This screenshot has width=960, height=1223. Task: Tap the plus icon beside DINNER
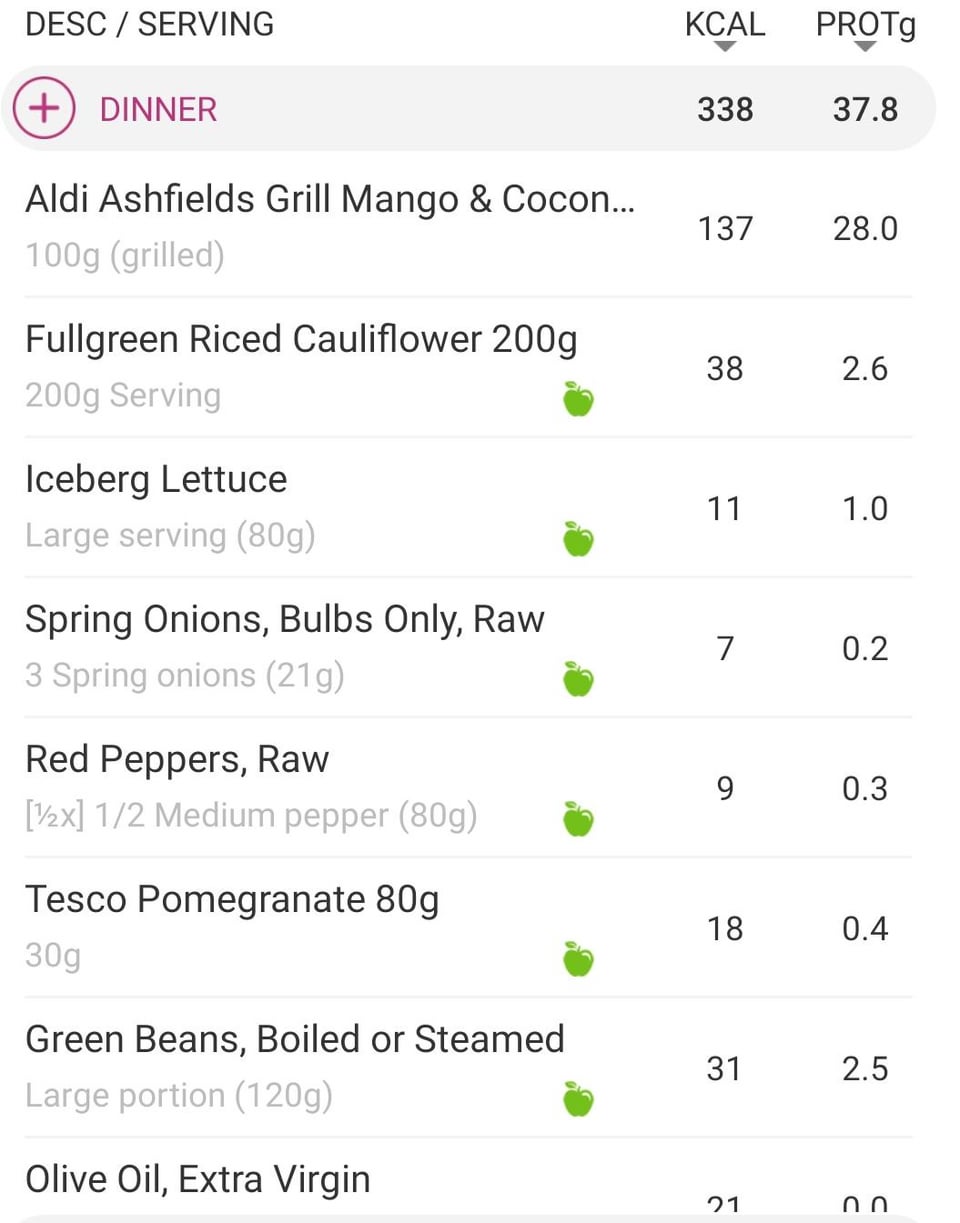(44, 108)
